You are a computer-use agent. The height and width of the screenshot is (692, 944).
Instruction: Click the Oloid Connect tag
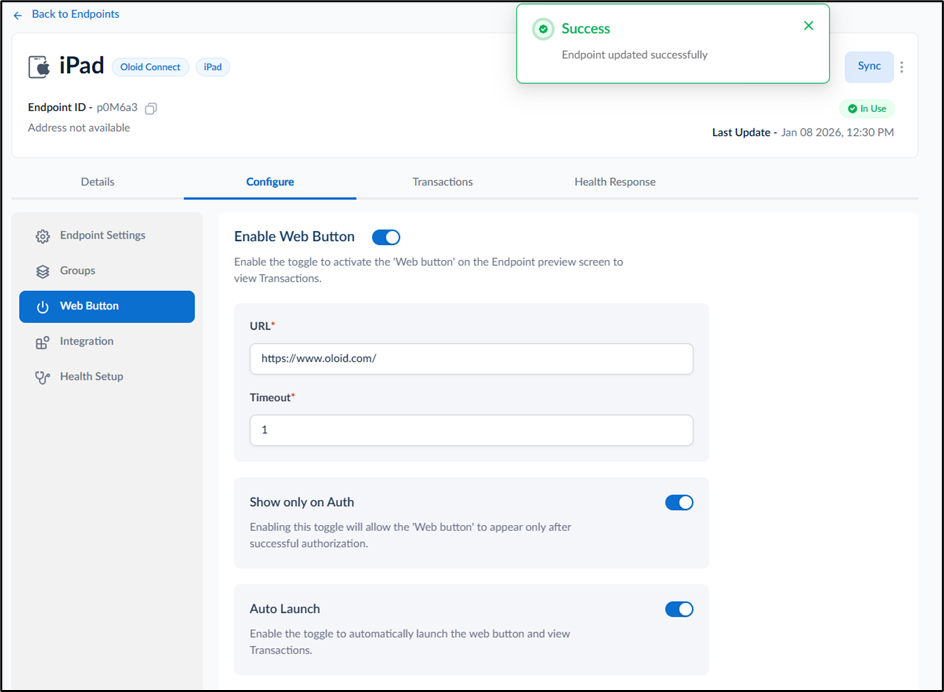[151, 67]
